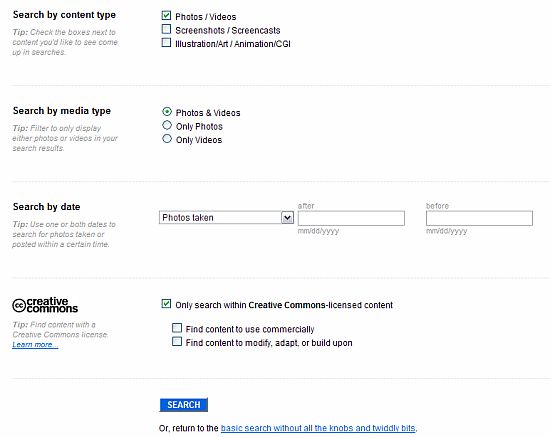Check Find content to use commercially
This screenshot has height=437, width=550.
[x=177, y=328]
